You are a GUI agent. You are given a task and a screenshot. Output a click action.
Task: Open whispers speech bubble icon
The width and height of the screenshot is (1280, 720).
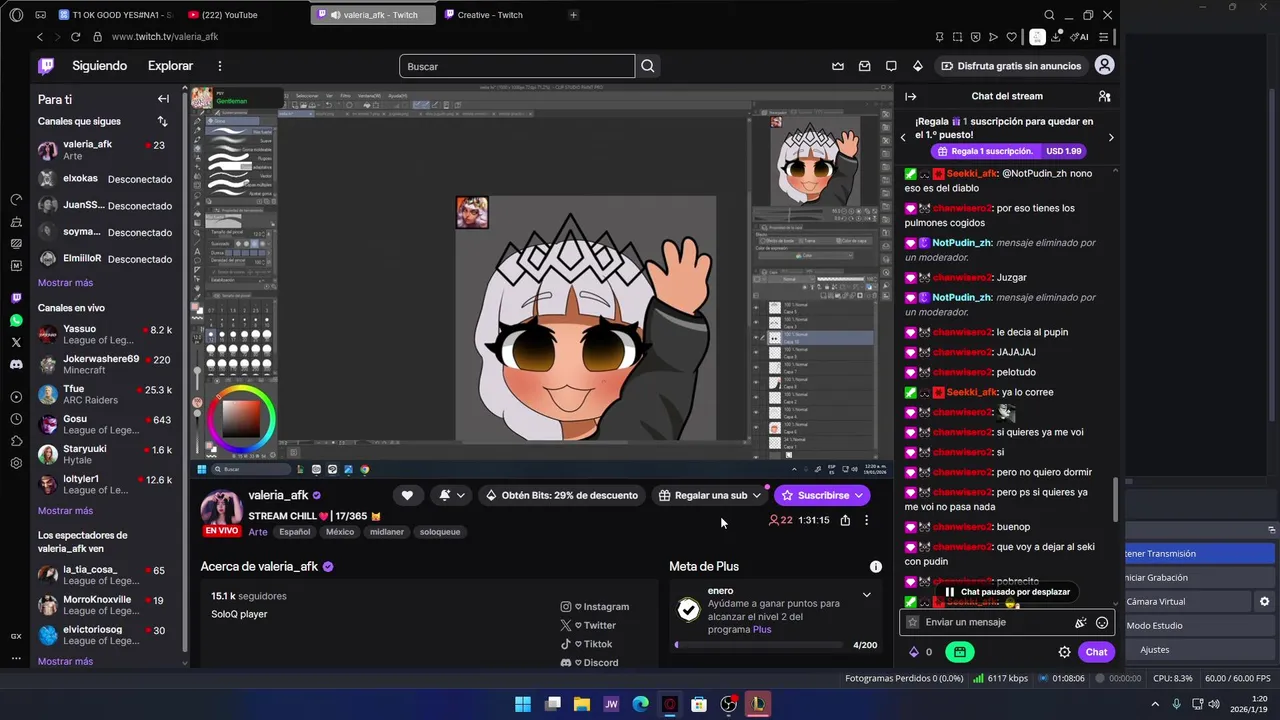click(891, 66)
